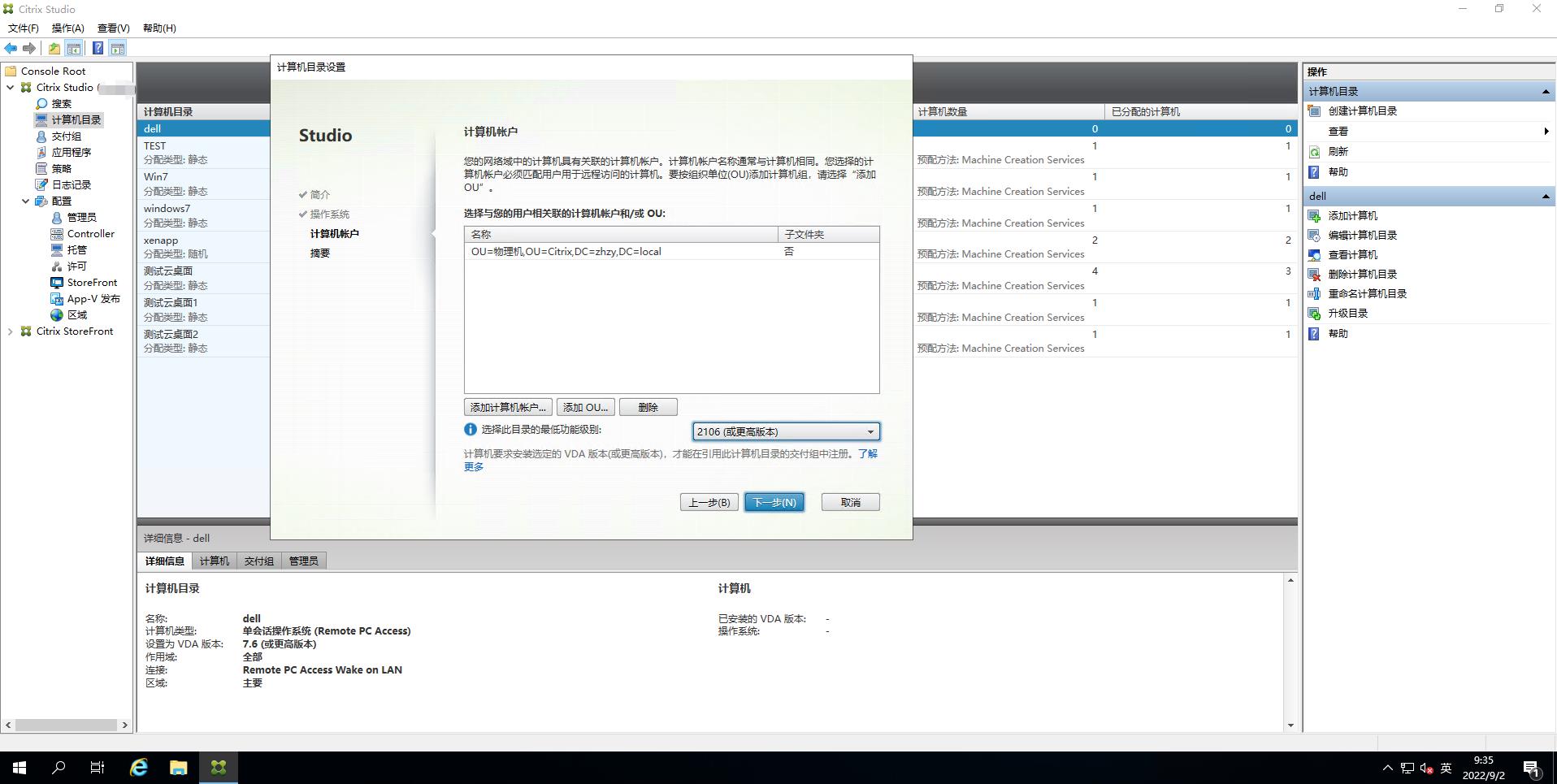Click 添加计算机 action
The height and width of the screenshot is (784, 1557).
tap(1353, 215)
